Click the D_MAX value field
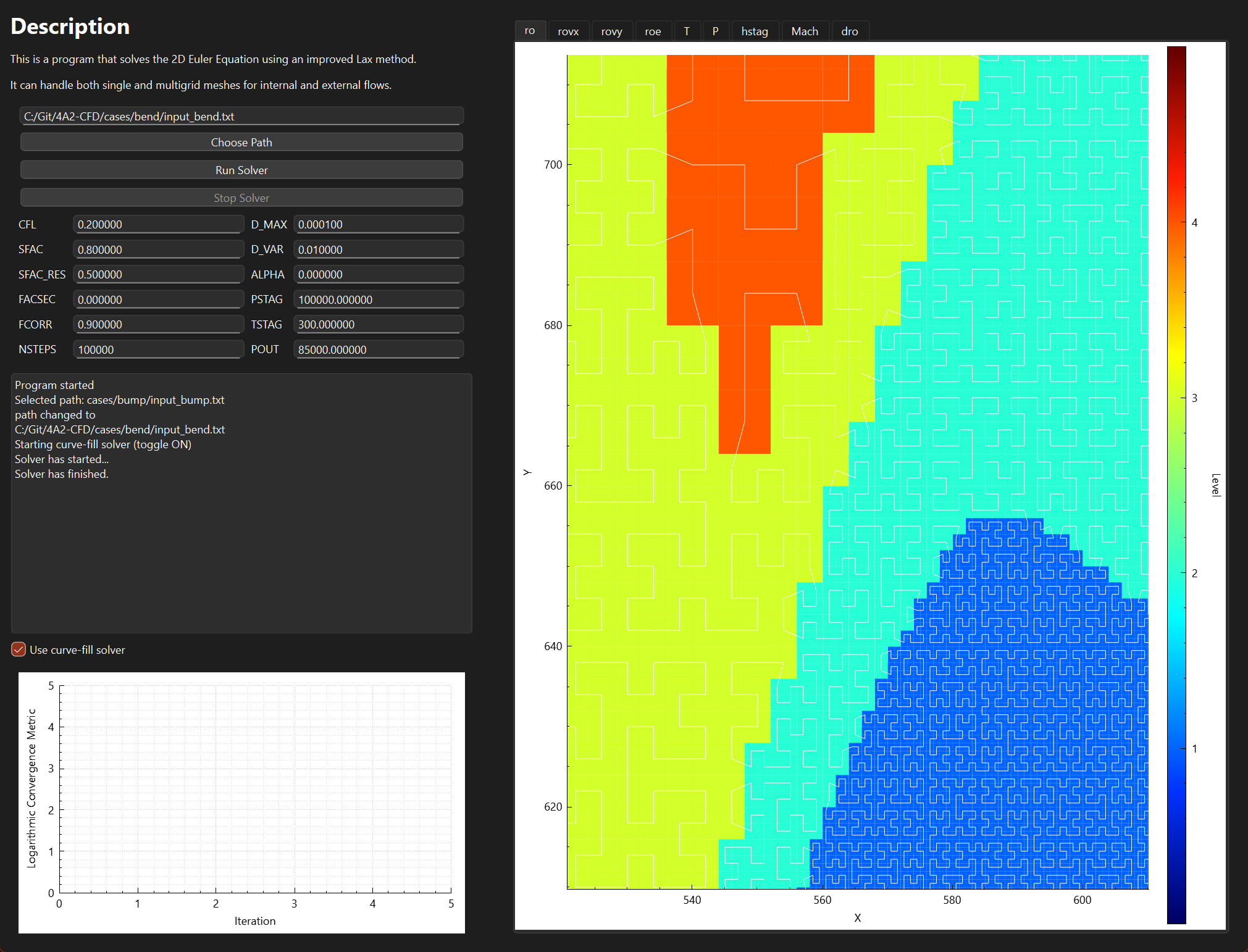1248x952 pixels. coord(378,225)
